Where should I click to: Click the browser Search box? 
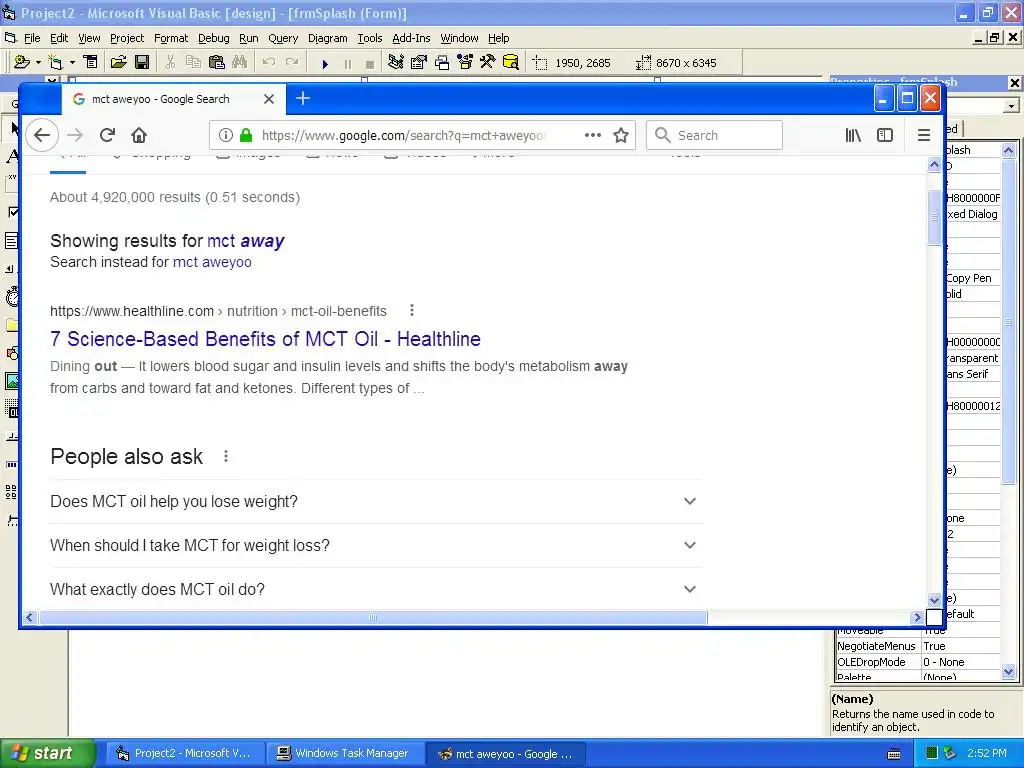(714, 135)
